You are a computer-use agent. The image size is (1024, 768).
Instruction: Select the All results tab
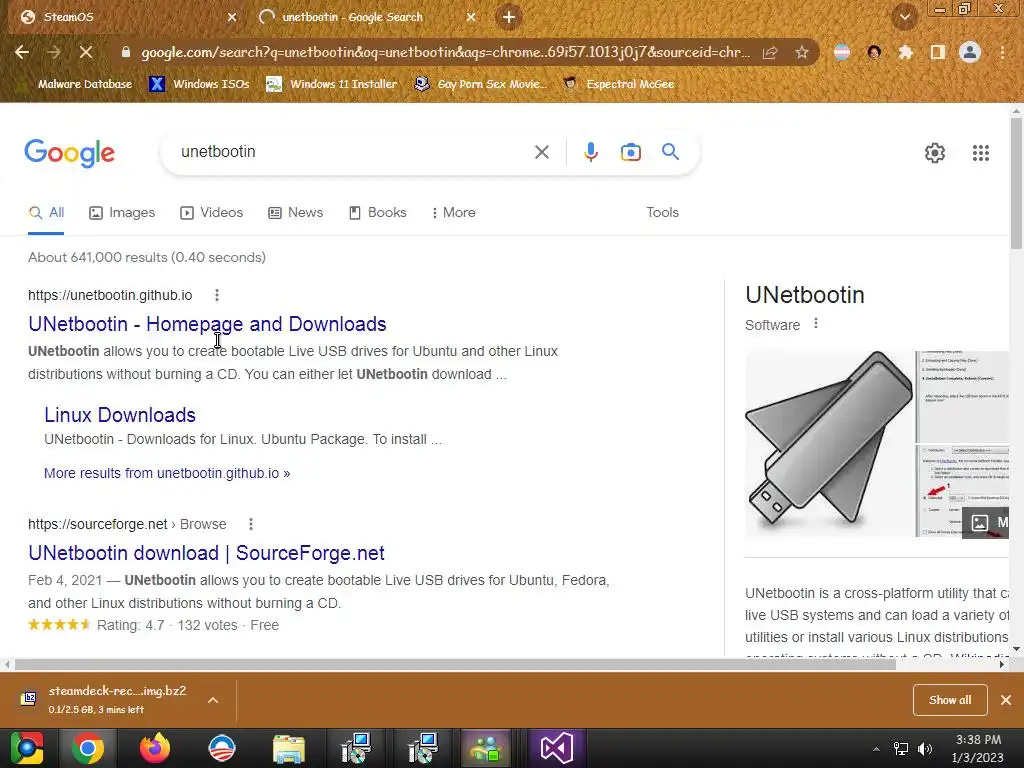(46, 212)
